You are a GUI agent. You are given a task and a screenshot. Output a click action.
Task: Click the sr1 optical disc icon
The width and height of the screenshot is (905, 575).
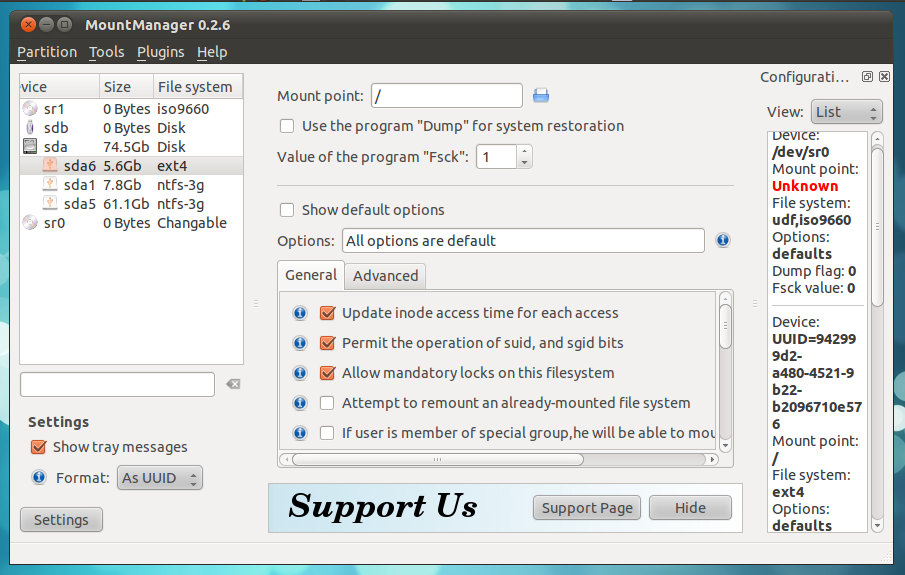pos(30,109)
